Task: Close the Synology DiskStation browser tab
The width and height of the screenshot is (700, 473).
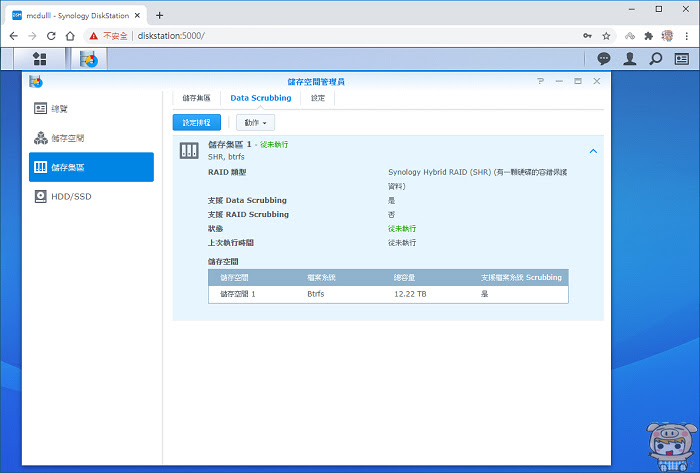Action: (138, 15)
